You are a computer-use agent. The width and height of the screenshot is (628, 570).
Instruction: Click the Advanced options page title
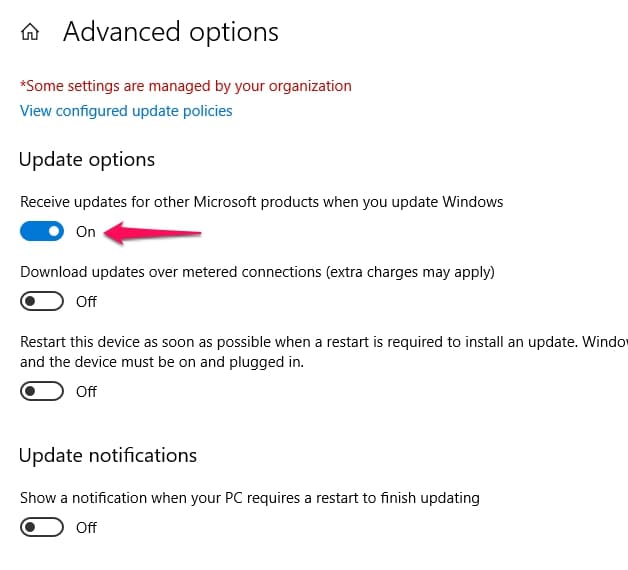click(x=171, y=32)
